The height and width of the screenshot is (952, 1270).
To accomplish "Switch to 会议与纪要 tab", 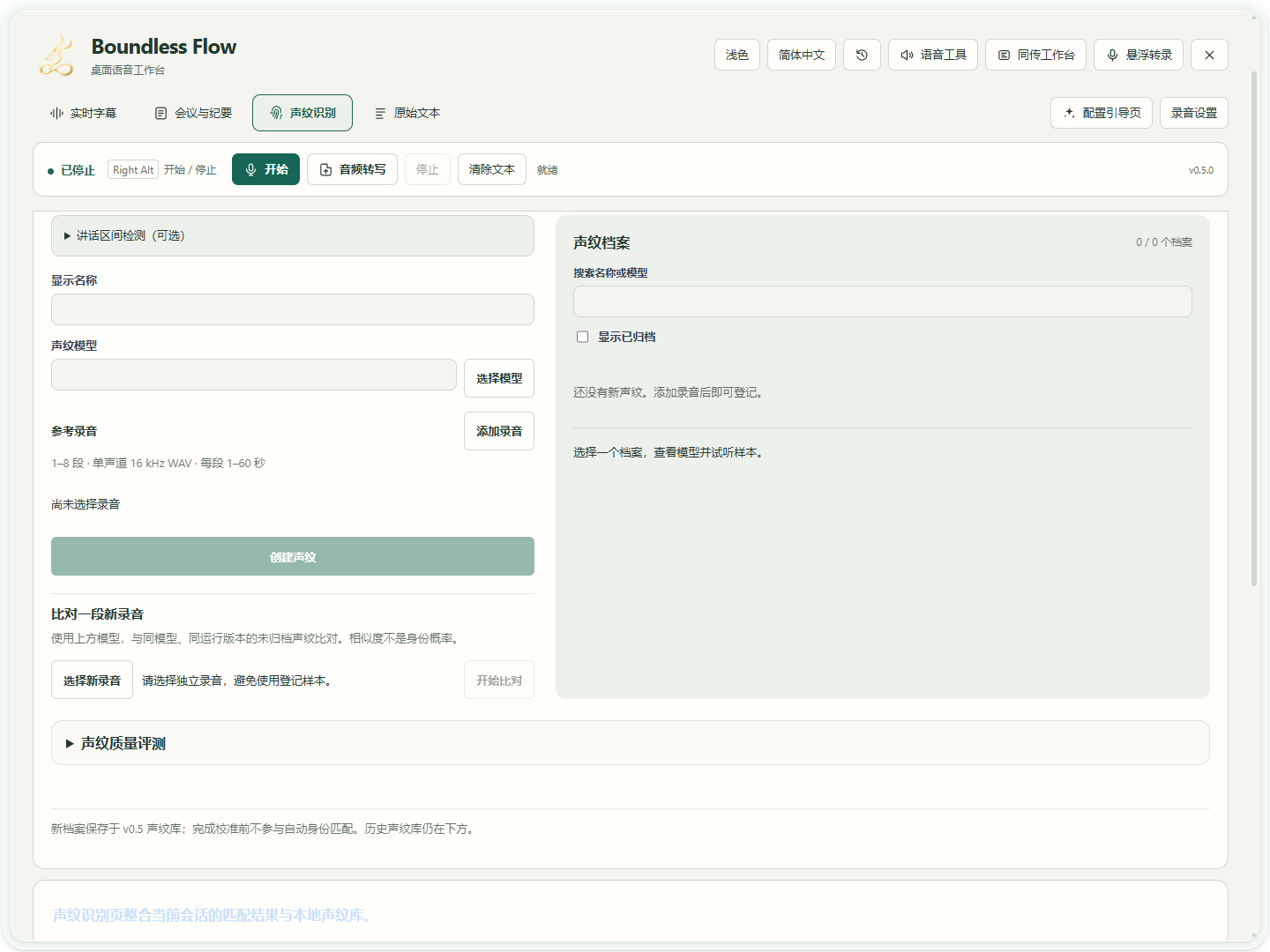I will [193, 113].
